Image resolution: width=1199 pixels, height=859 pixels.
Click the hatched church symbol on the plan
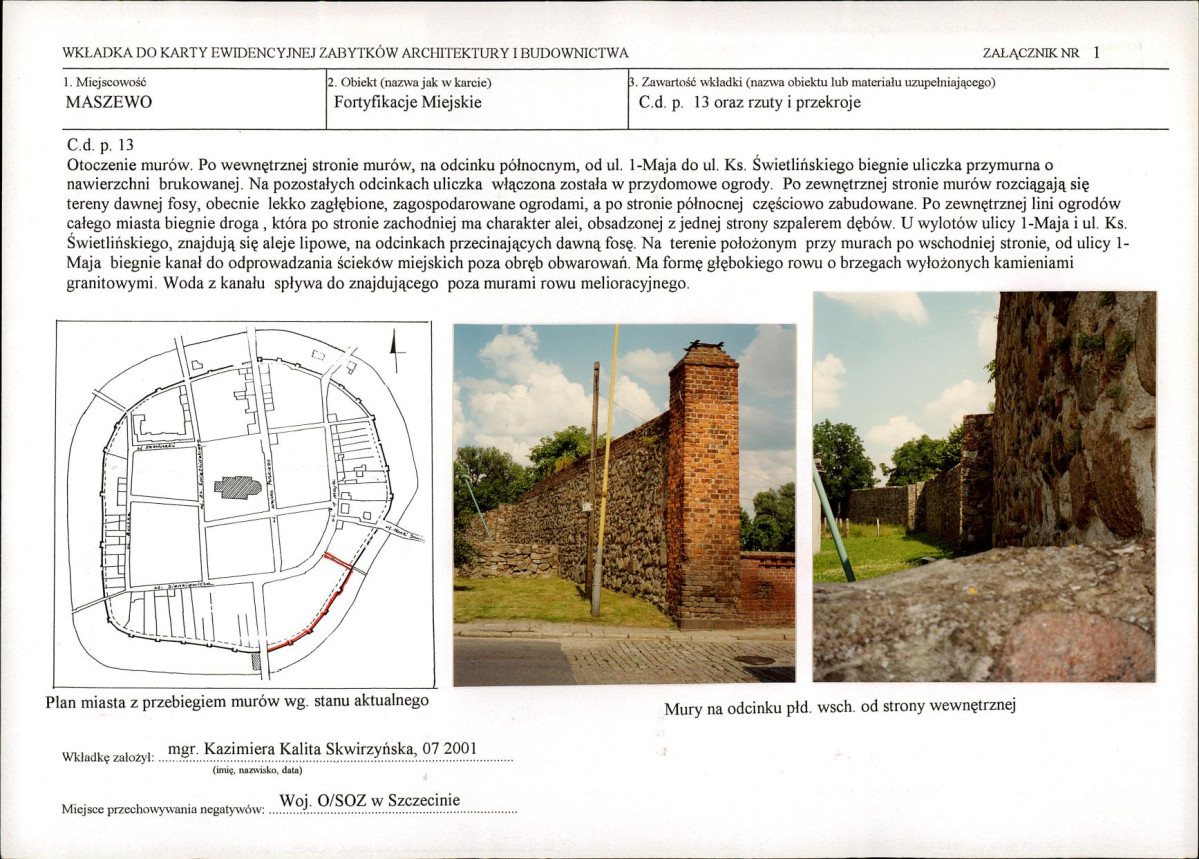[x=237, y=487]
